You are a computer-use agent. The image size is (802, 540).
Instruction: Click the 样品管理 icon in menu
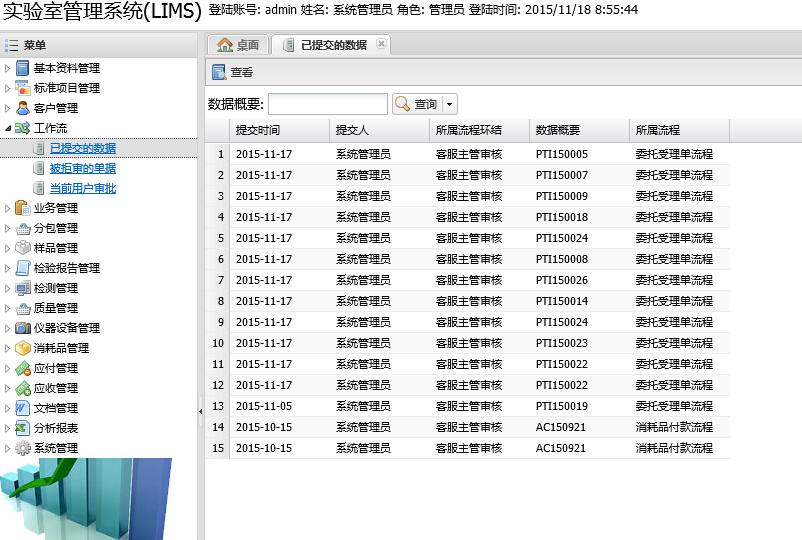tap(23, 248)
